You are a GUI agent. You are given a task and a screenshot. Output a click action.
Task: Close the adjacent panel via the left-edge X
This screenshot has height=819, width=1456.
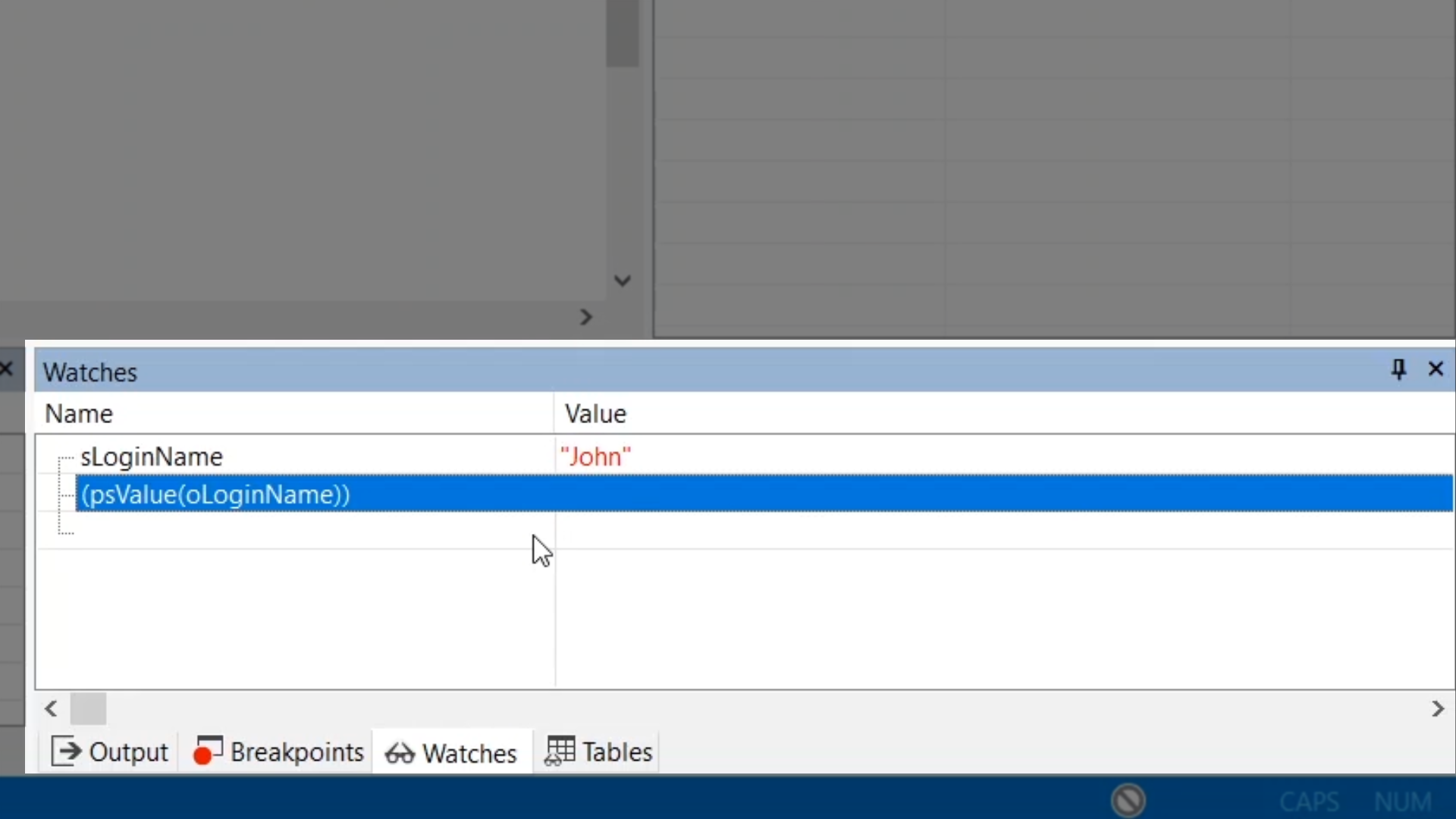click(6, 369)
